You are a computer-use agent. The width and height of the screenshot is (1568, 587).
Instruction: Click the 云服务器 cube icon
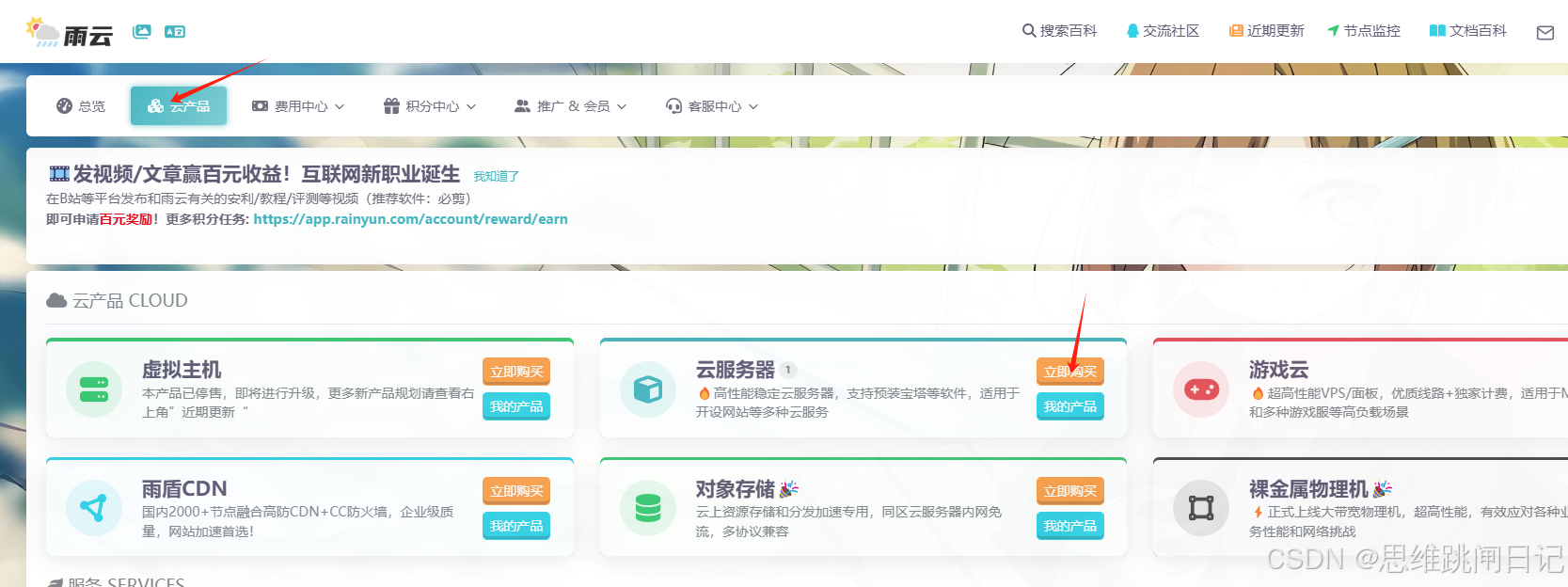pyautogui.click(x=648, y=389)
